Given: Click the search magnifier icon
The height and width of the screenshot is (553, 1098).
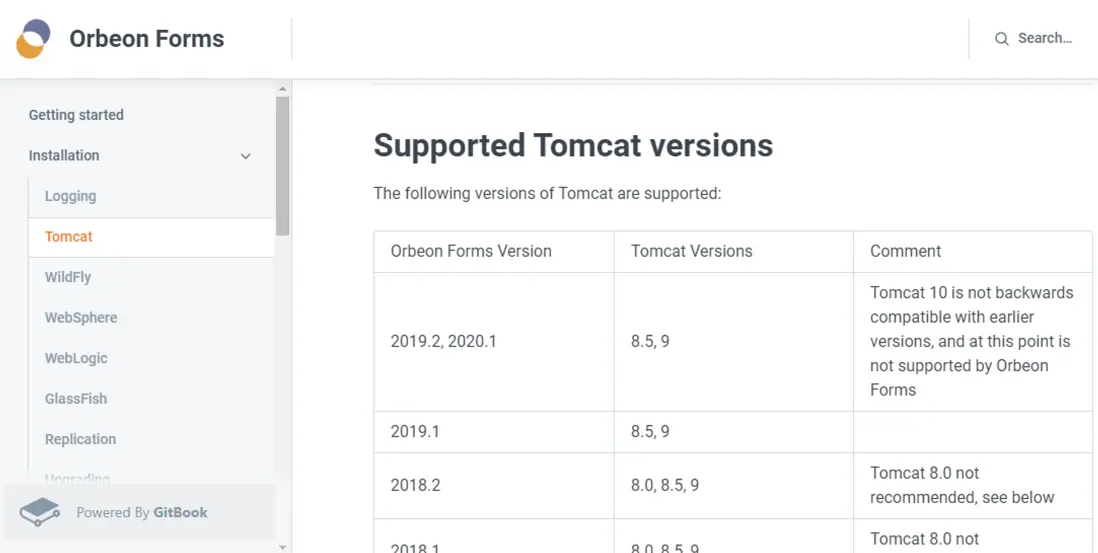Looking at the screenshot, I should pos(1001,39).
